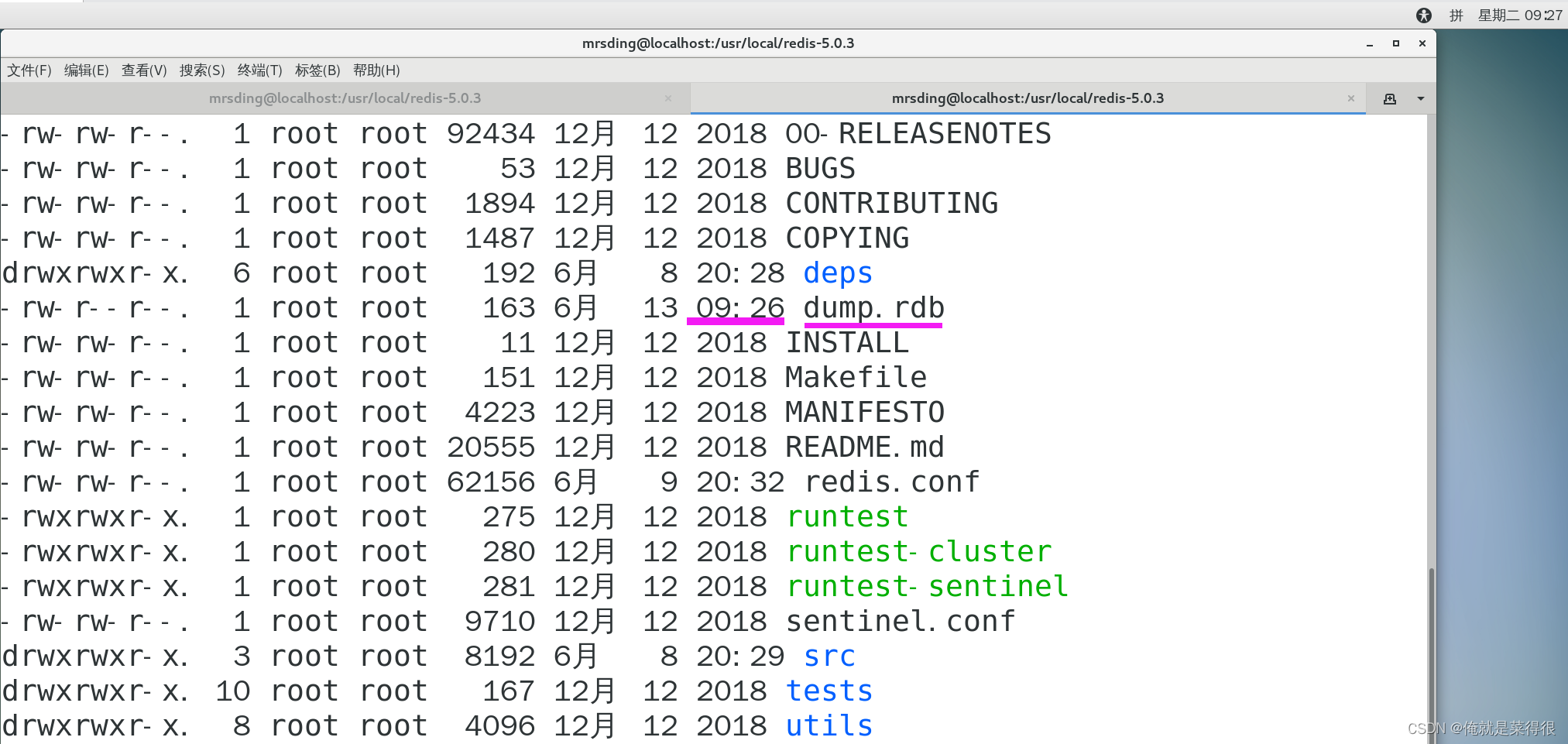Close the active second terminal tab
Screen dimensions: 1568x744
[x=1351, y=98]
